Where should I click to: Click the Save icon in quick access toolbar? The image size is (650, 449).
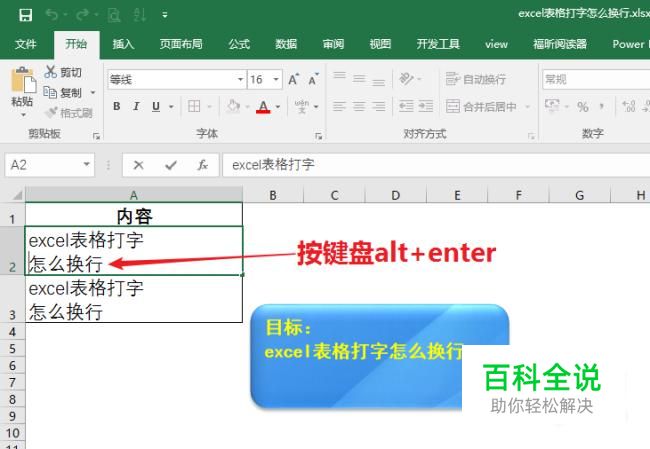pyautogui.click(x=26, y=15)
